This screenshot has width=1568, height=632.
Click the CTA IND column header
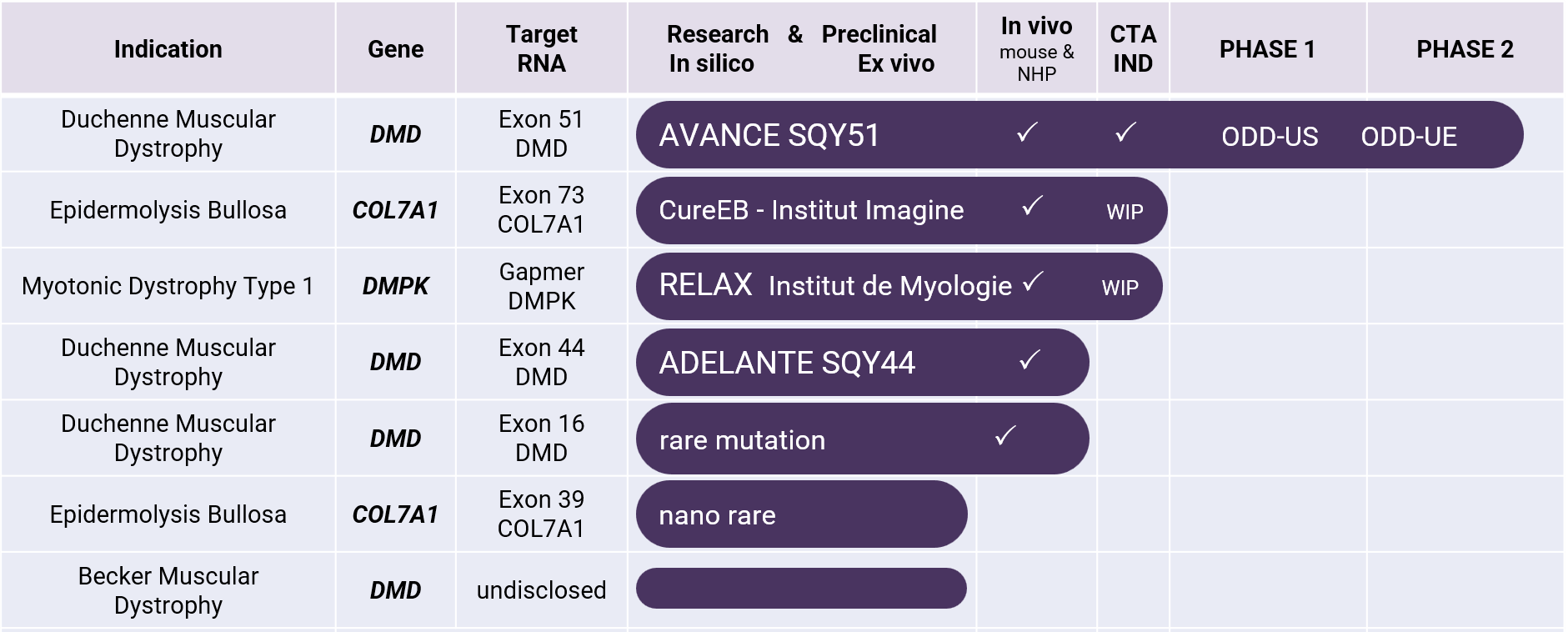tap(1134, 49)
